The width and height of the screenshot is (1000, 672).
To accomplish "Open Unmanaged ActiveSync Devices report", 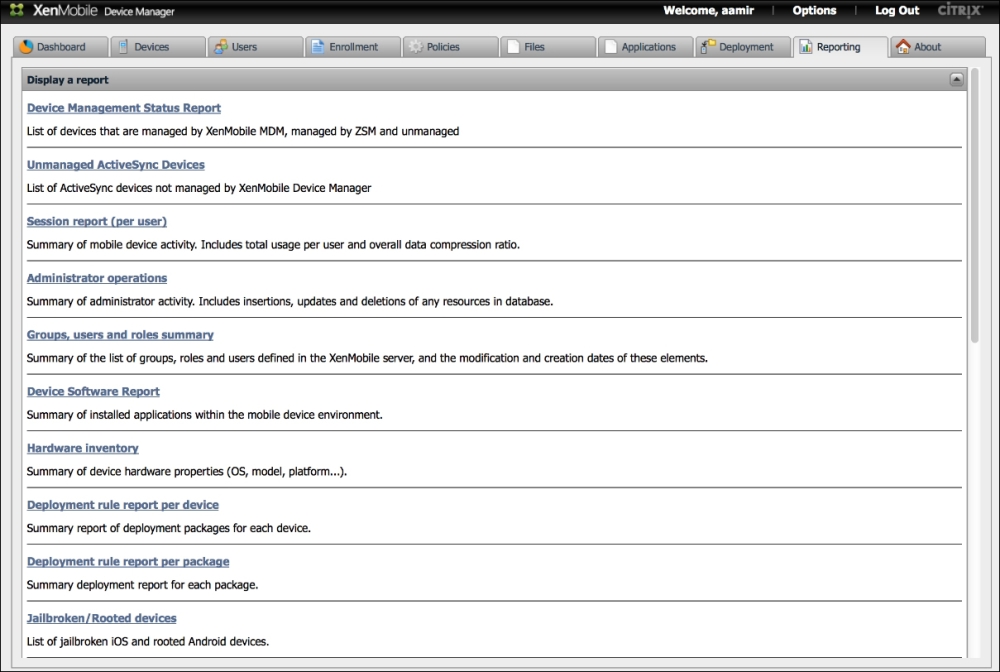I will [x=116, y=165].
